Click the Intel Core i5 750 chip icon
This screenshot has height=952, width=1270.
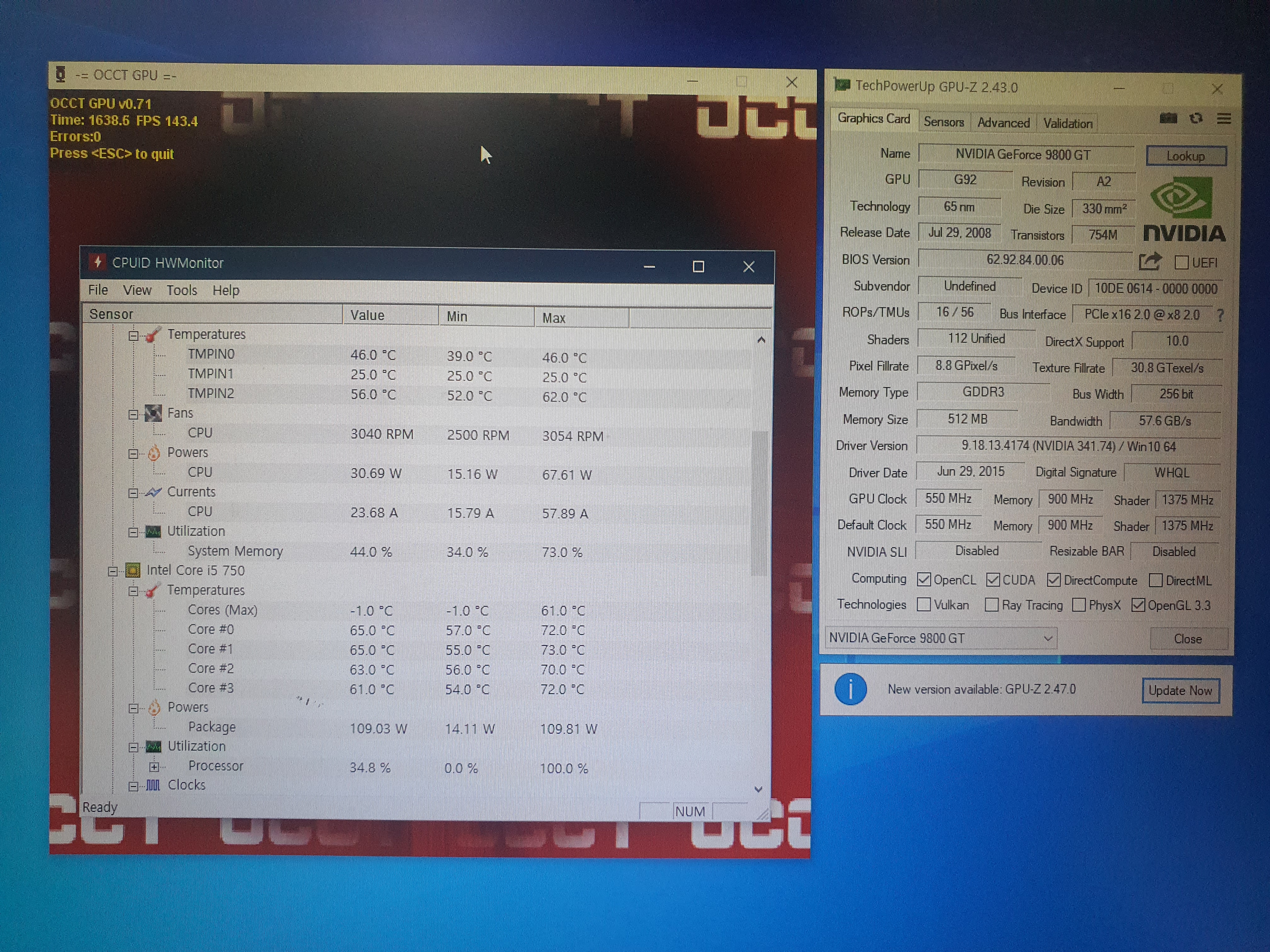click(x=133, y=570)
